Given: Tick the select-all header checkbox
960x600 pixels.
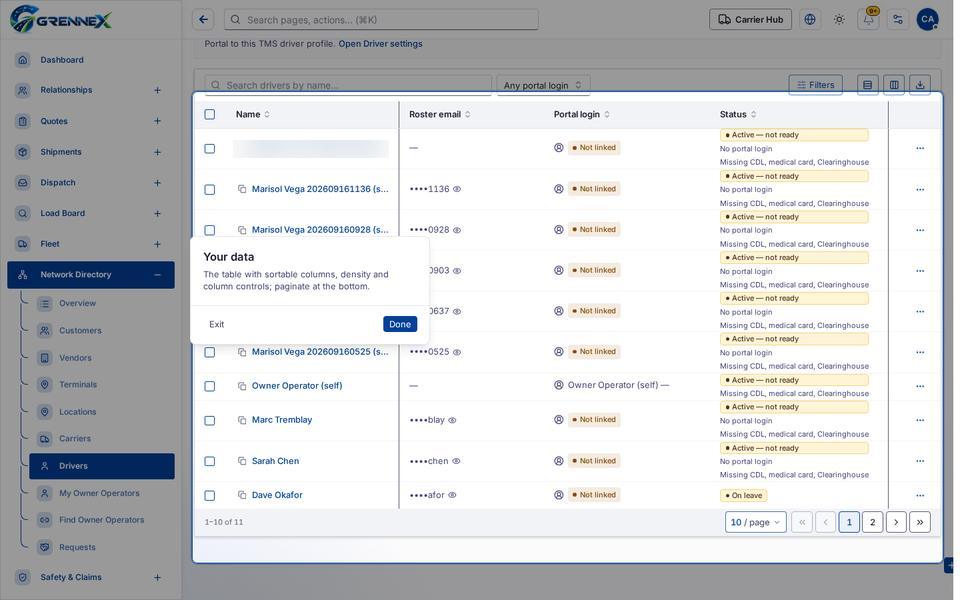Looking at the screenshot, I should pyautogui.click(x=209, y=114).
